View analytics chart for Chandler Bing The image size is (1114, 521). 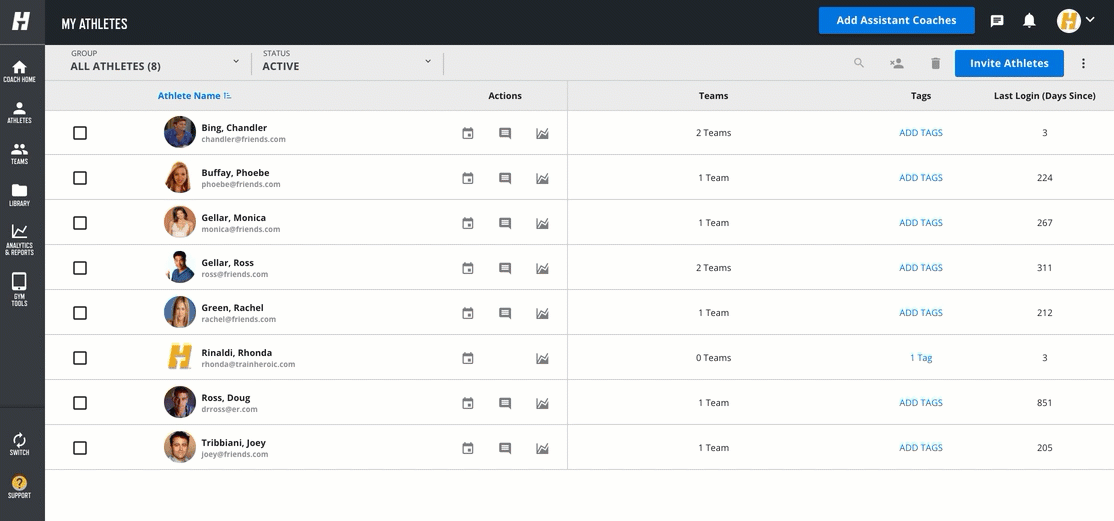coord(542,133)
